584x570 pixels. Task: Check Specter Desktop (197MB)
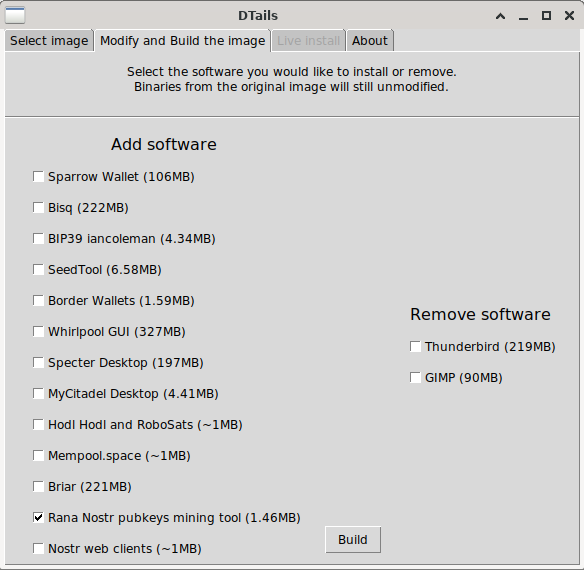[38, 362]
